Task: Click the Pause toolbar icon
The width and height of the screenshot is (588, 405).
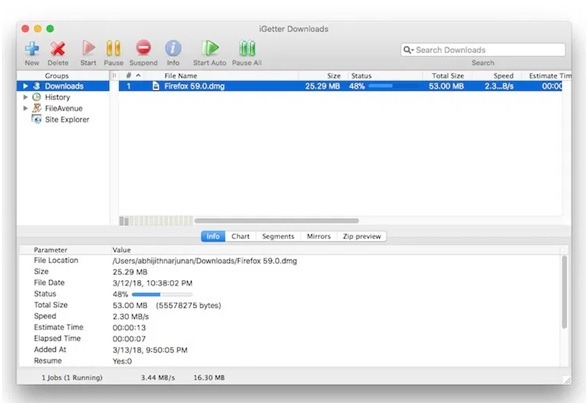Action: click(113, 48)
